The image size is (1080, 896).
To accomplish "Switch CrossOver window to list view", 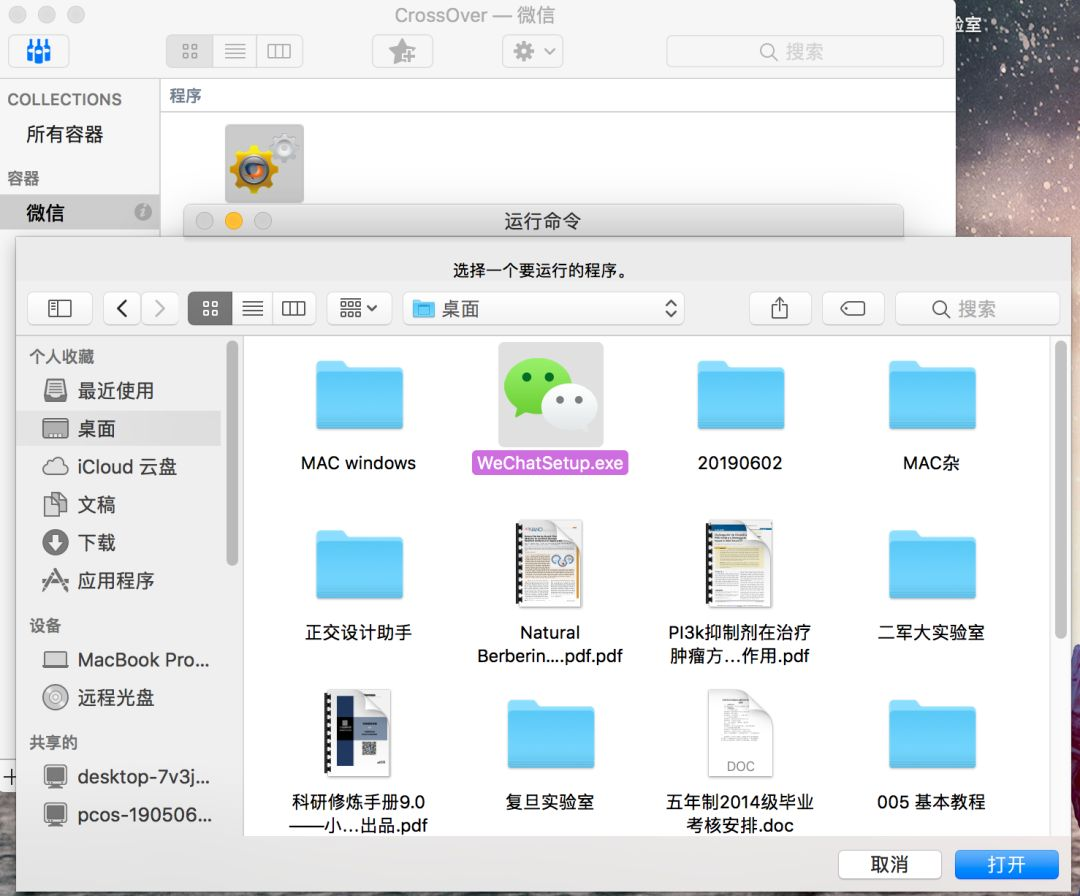I will 235,51.
